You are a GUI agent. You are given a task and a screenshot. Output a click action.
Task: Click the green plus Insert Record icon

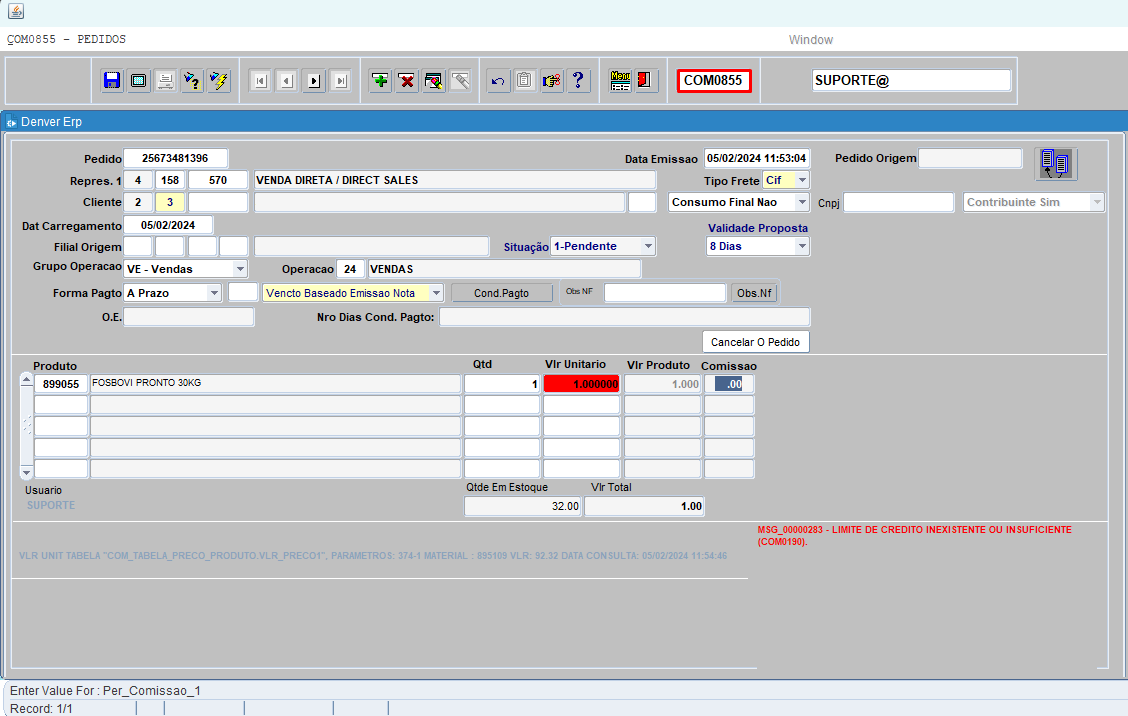(x=381, y=81)
